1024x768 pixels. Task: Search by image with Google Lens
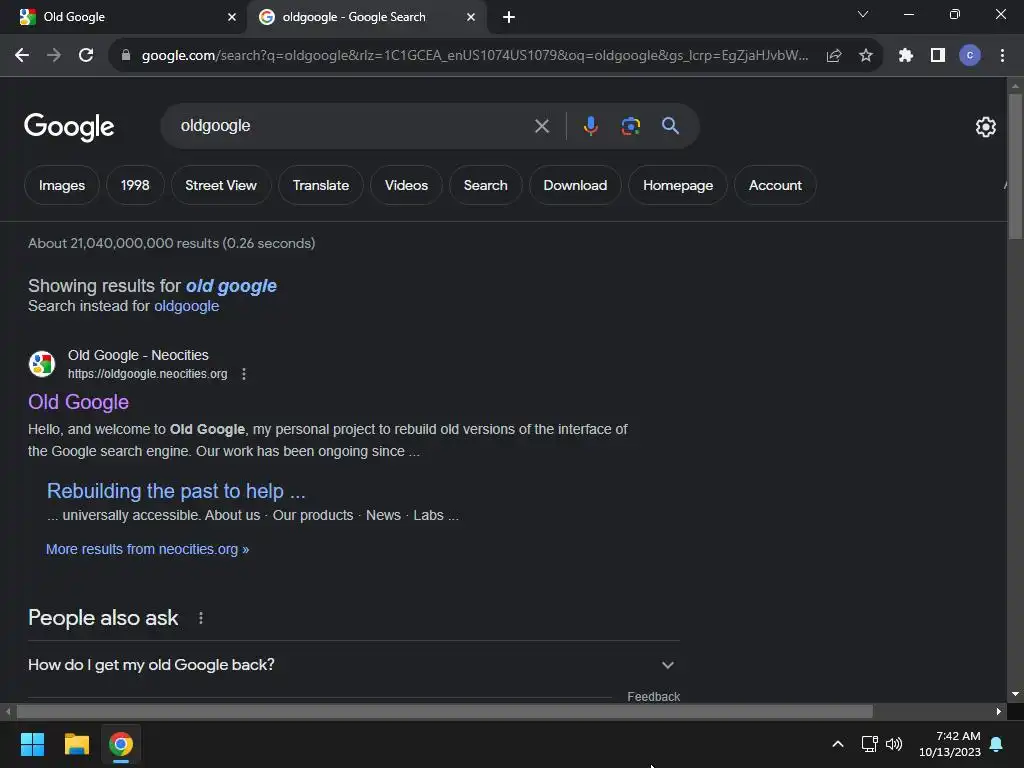pos(630,126)
